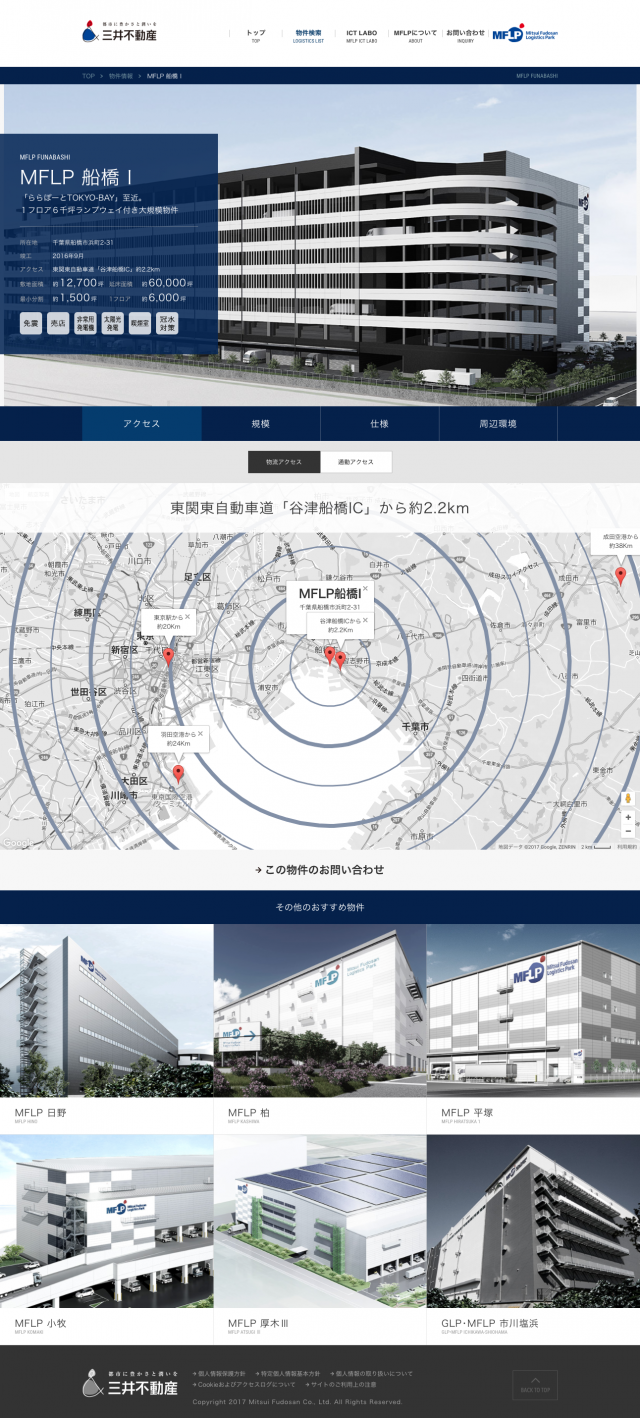Viewport: 640px width, 1418px height.
Task: Open the 周辺環境 tab
Action: 497,424
